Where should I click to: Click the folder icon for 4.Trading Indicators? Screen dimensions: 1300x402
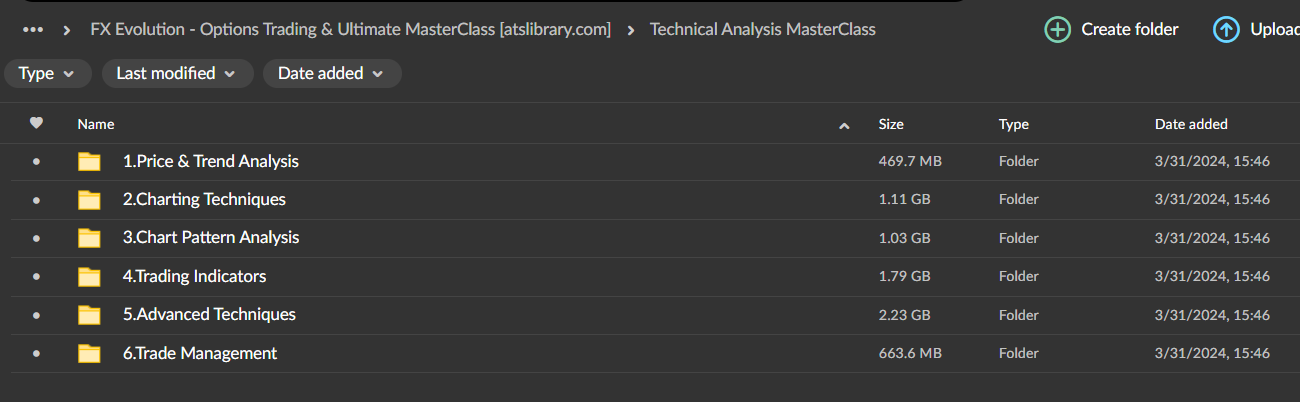[90, 277]
